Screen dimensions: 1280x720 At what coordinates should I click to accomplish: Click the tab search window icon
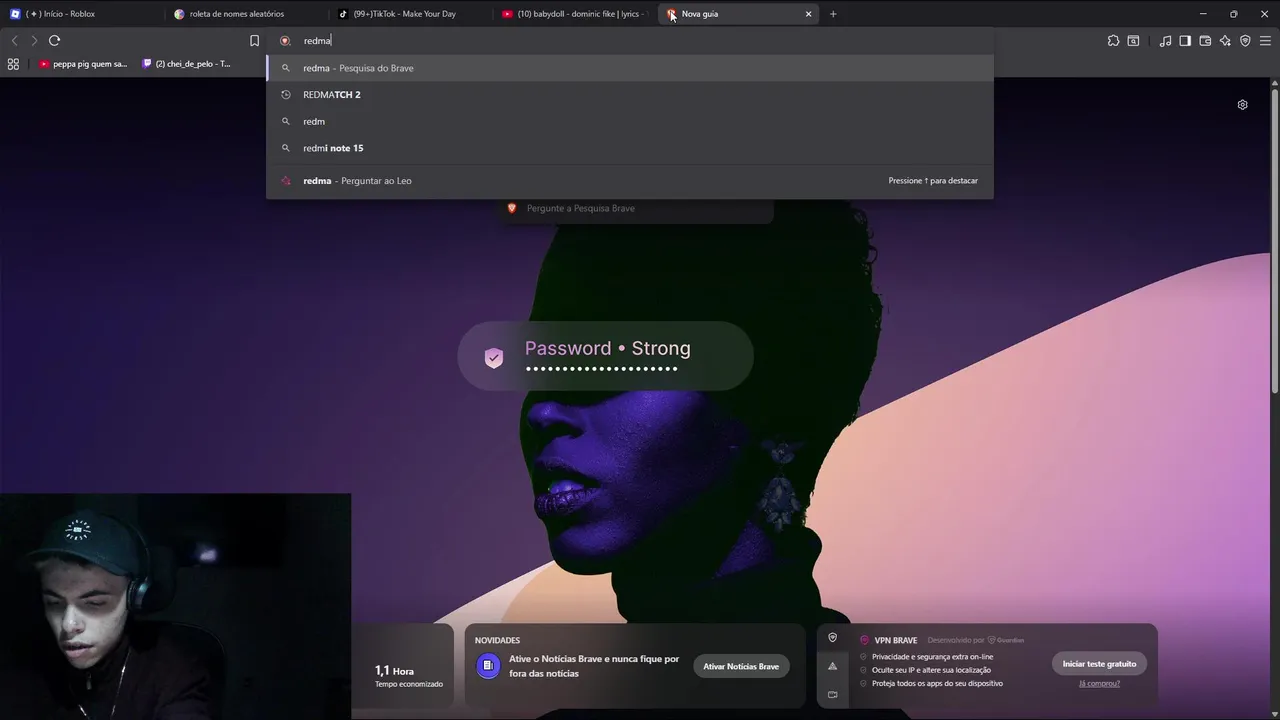1133,41
